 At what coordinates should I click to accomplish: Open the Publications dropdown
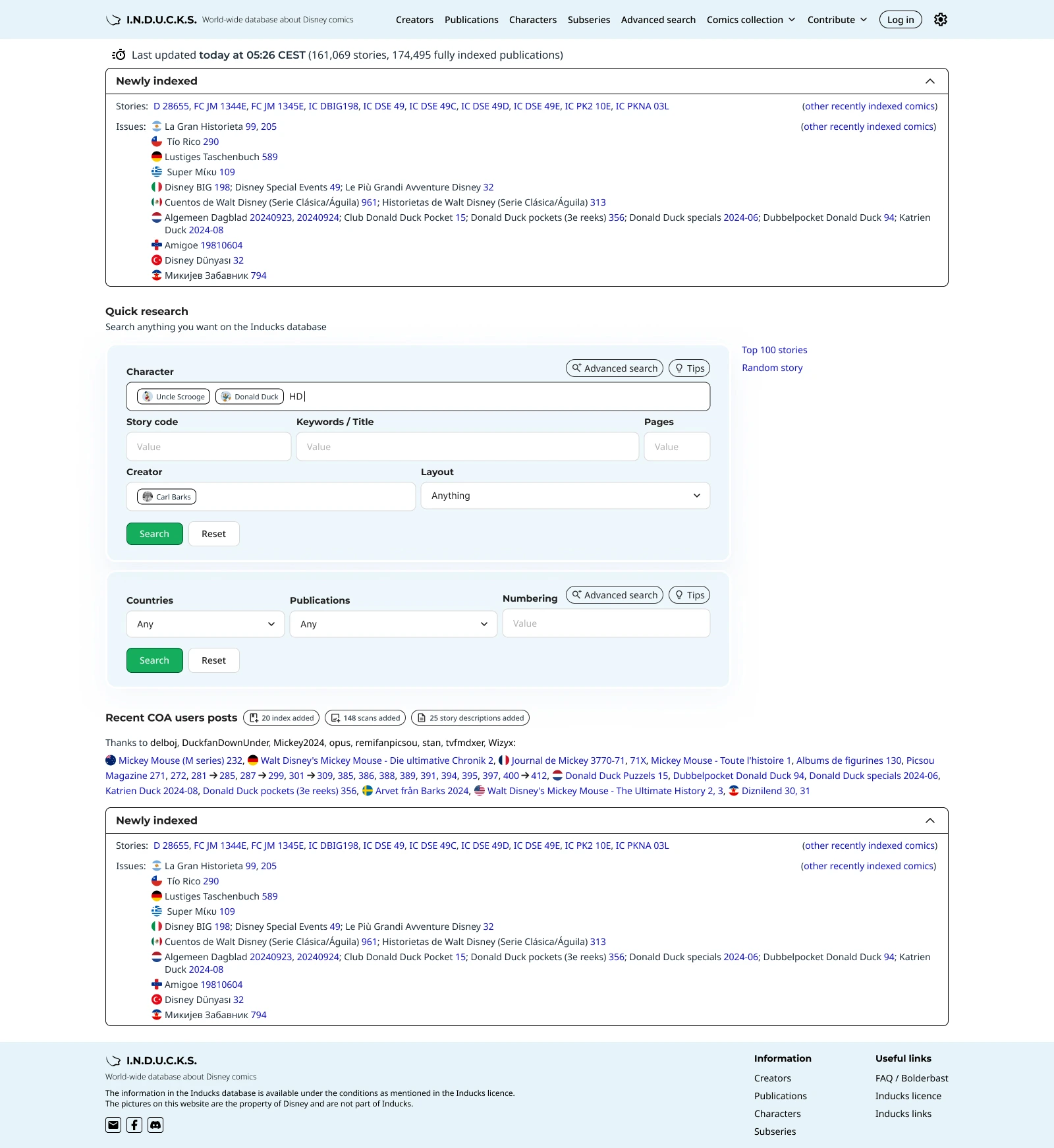tap(393, 624)
